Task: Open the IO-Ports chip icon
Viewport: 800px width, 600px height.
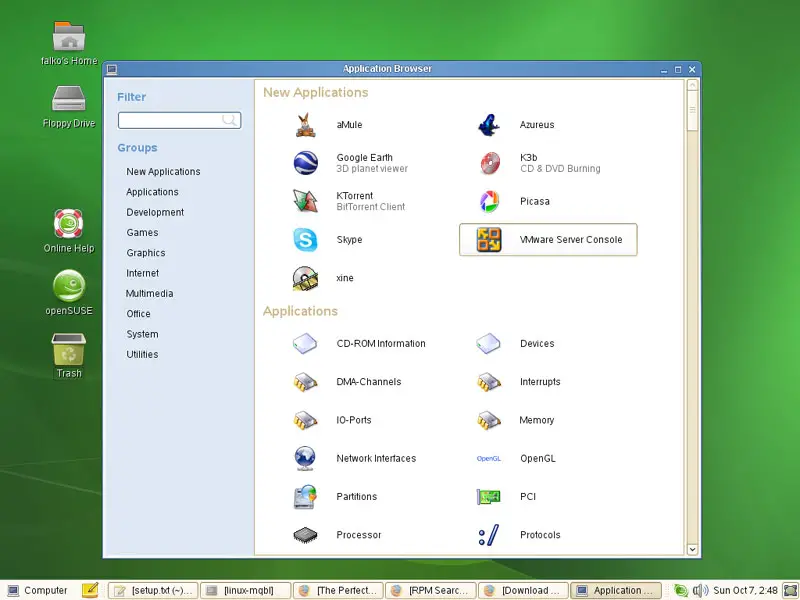Action: 305,420
